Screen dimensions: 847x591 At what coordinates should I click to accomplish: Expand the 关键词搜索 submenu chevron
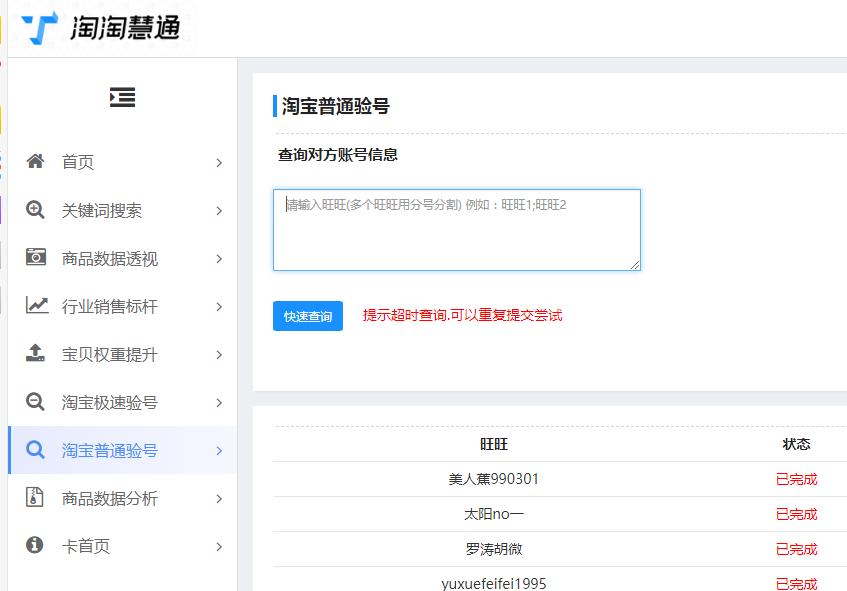tap(219, 210)
